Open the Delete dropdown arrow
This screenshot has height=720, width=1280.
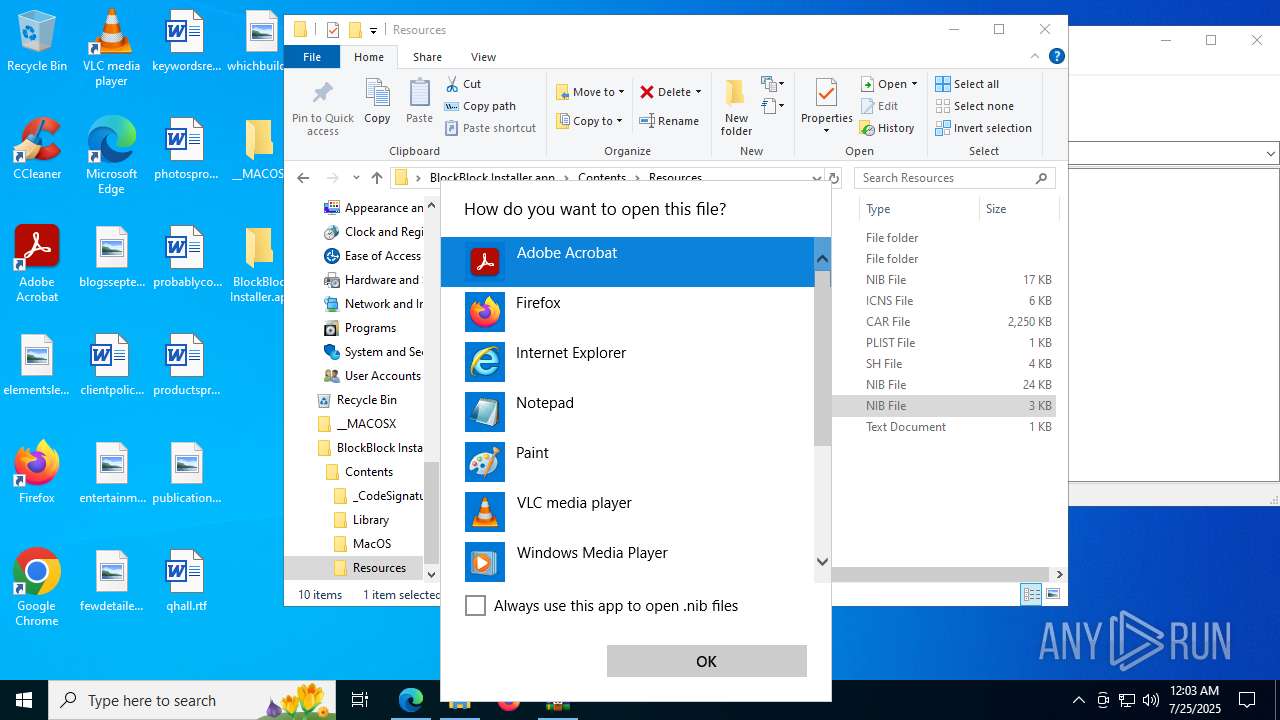click(698, 92)
